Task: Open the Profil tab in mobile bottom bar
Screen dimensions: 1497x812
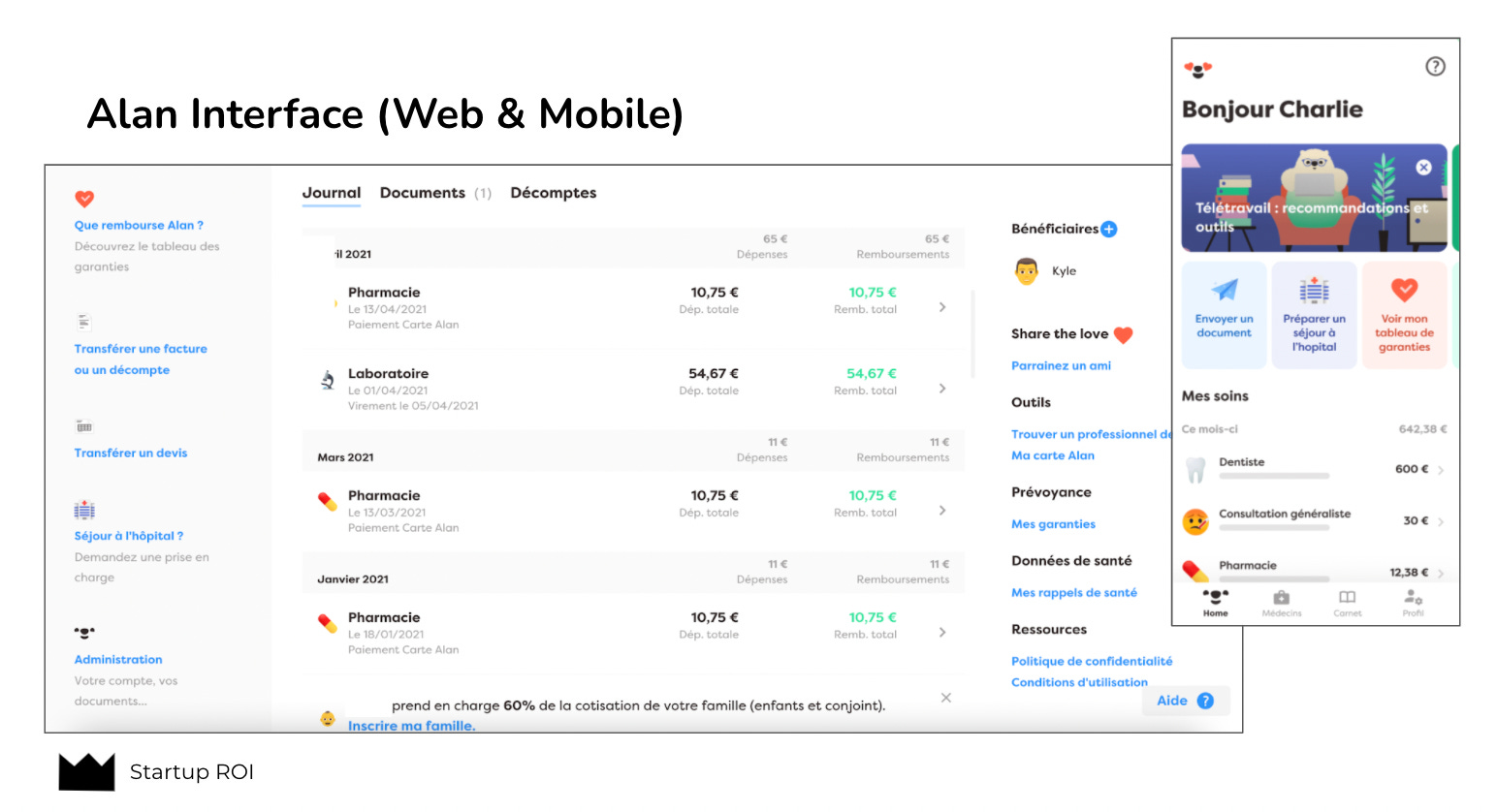Action: [x=1414, y=603]
